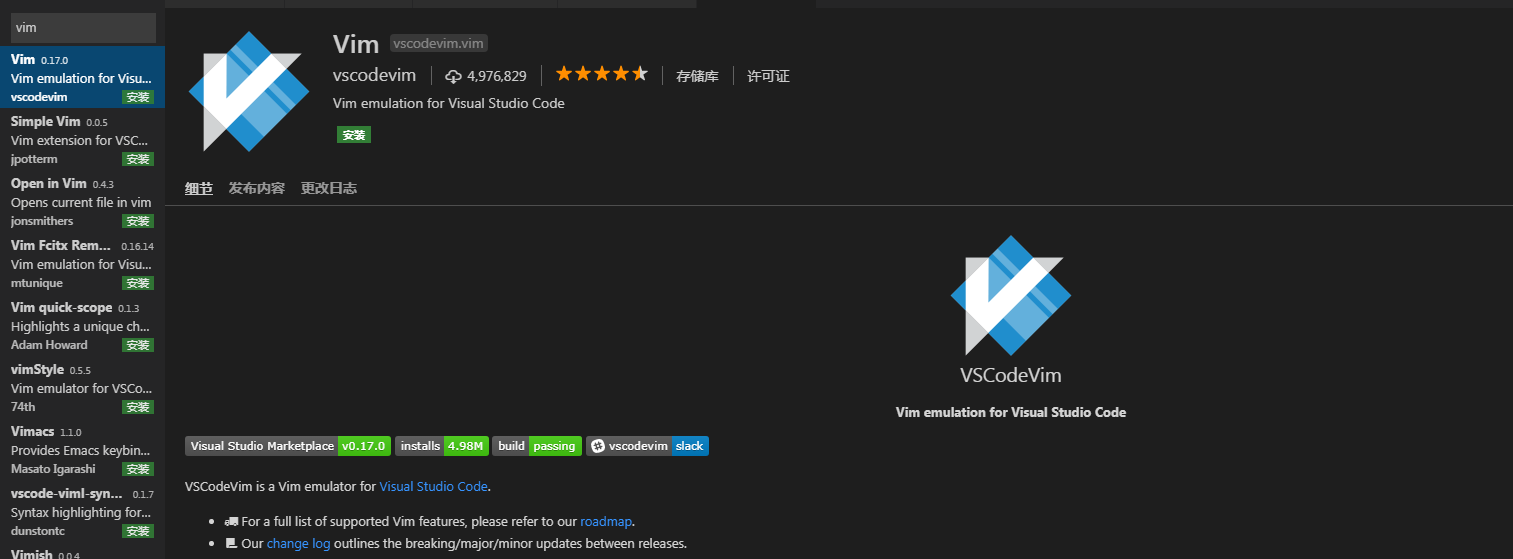Image resolution: width=1513 pixels, height=559 pixels.
Task: Select Simple Vim in the extension list
Action: point(82,139)
